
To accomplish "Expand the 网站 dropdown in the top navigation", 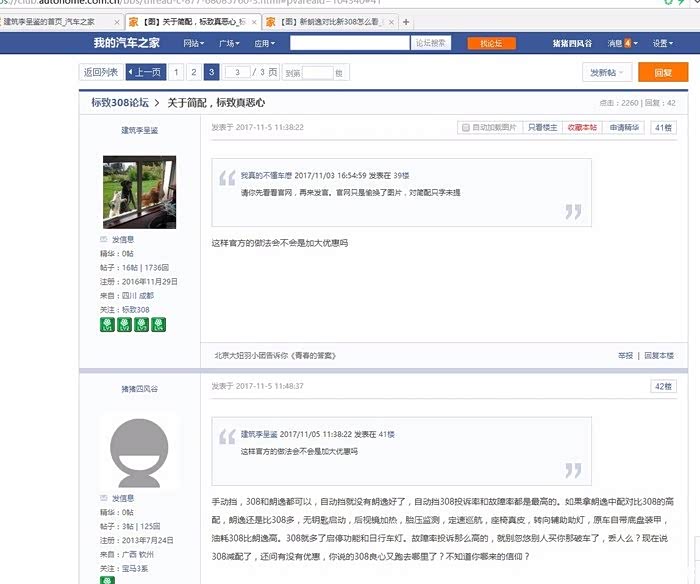I will click(x=194, y=44).
